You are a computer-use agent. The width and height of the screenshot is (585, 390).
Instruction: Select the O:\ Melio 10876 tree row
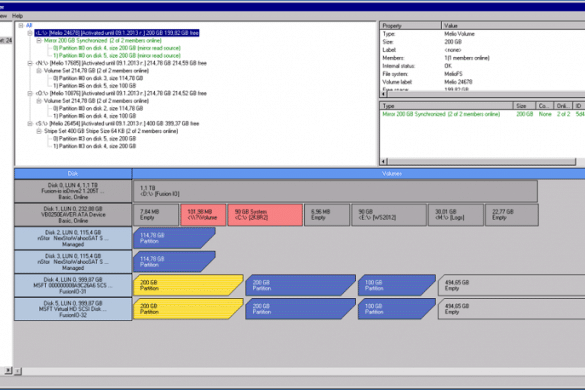coord(121,93)
